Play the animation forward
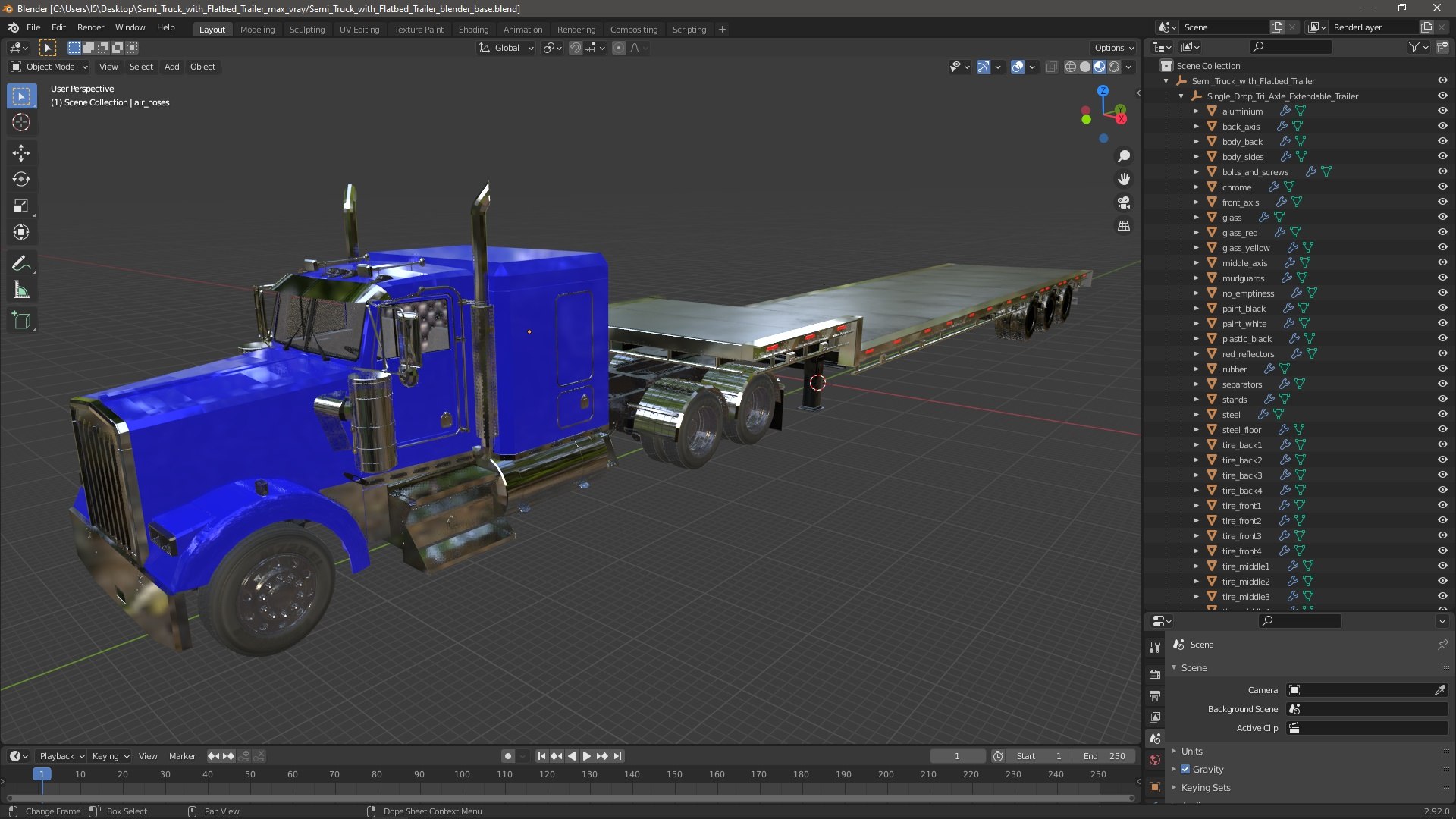Image resolution: width=1456 pixels, height=819 pixels. pyautogui.click(x=586, y=756)
